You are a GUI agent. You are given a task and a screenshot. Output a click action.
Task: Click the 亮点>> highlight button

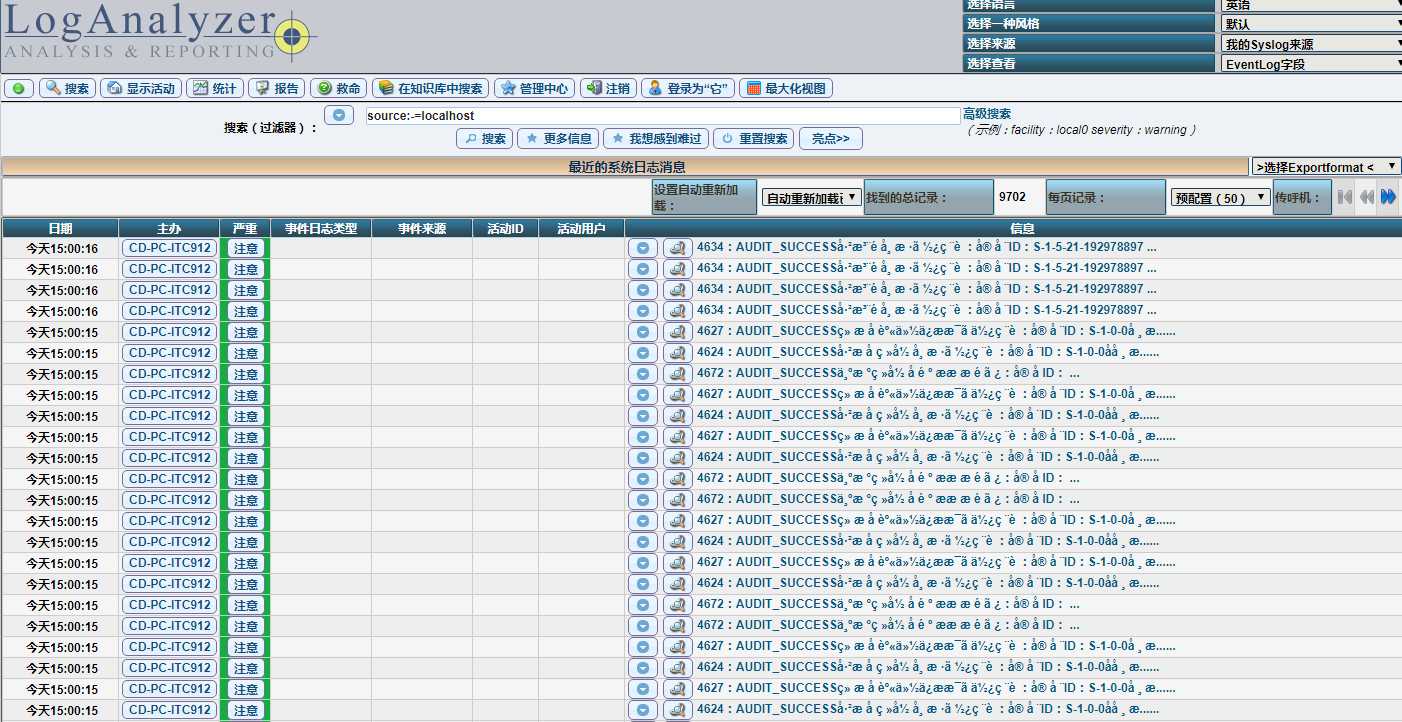(830, 139)
